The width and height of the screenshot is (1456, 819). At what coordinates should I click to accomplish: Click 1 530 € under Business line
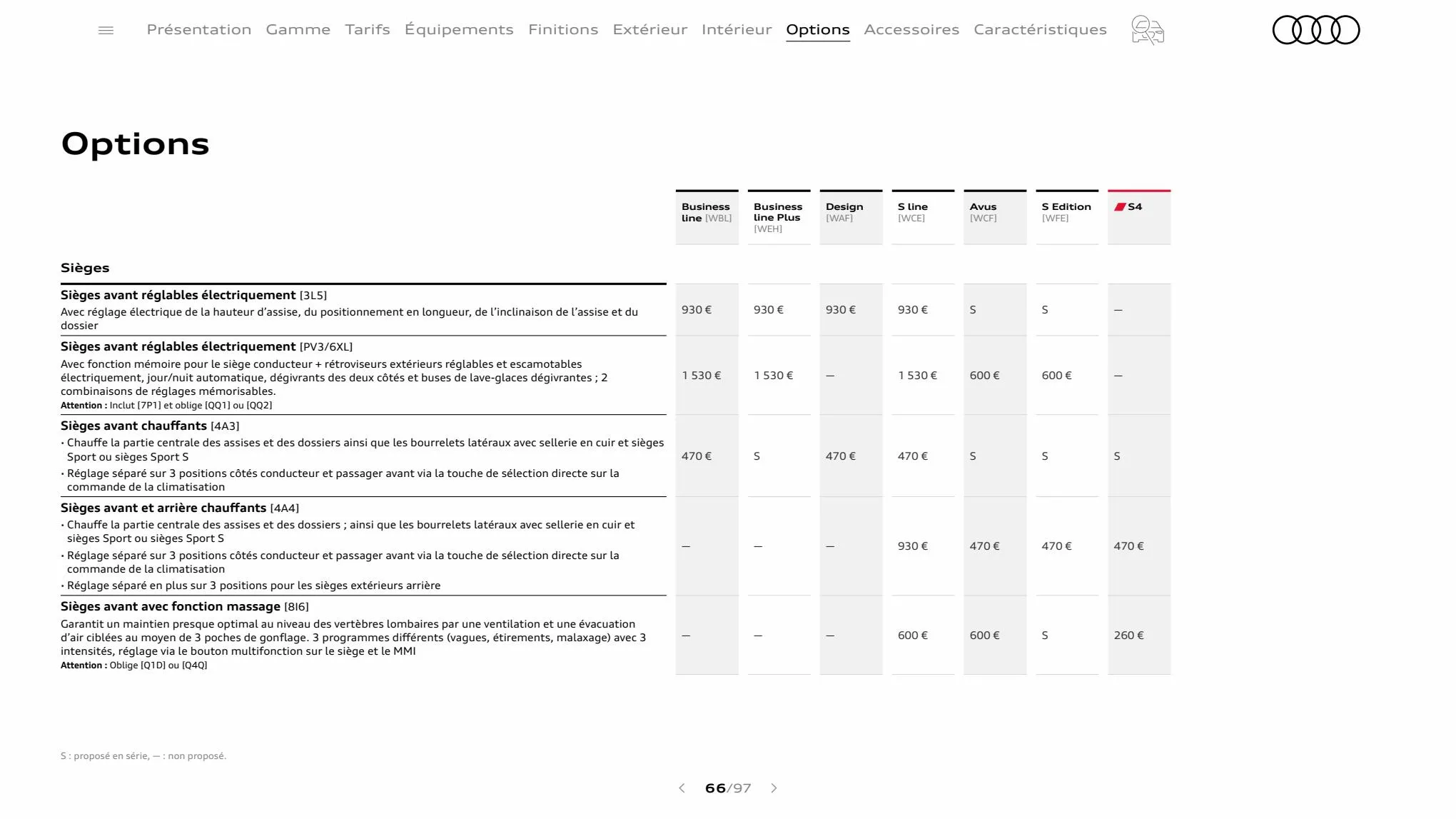[702, 376]
